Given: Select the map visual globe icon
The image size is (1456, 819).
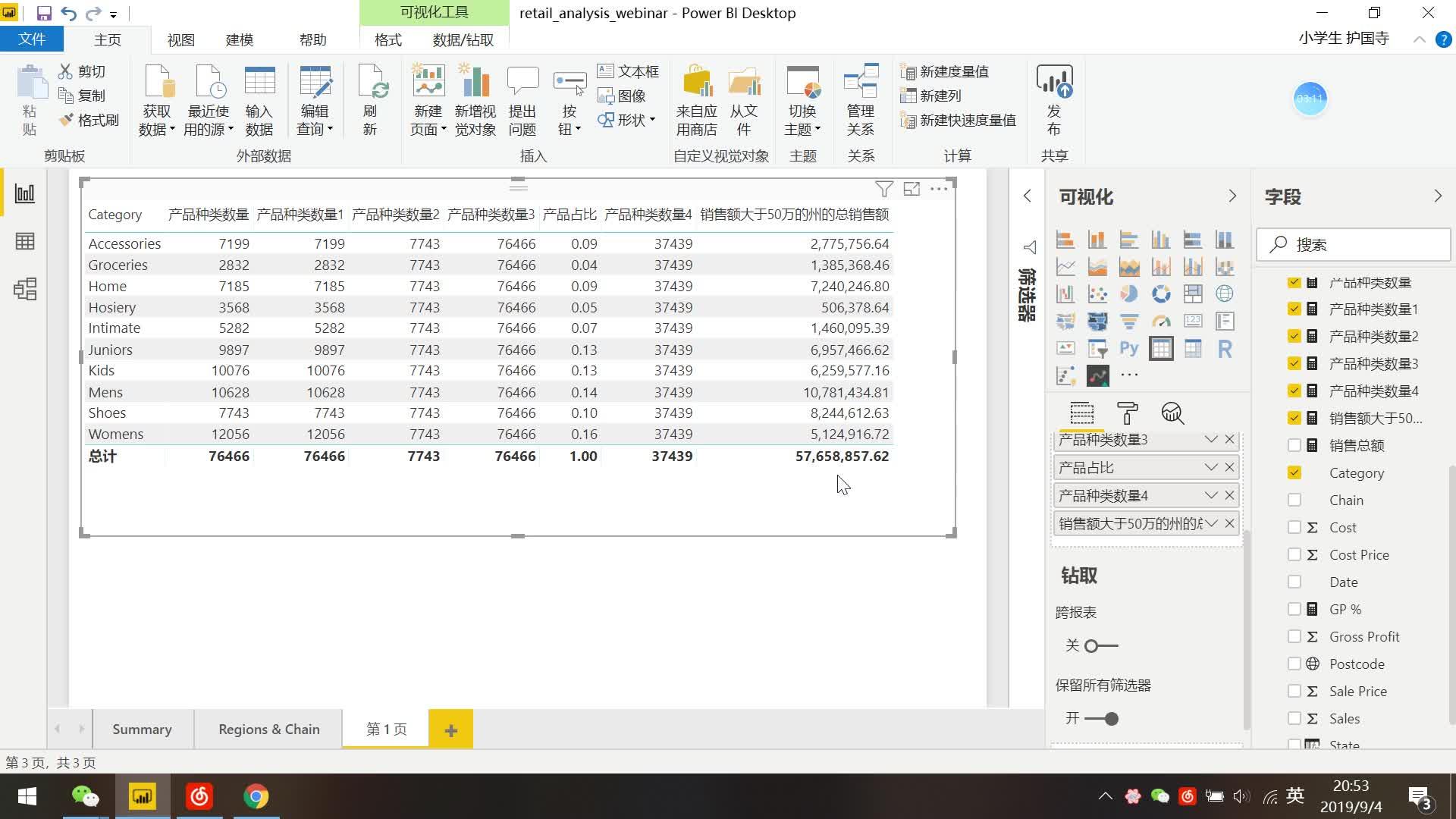Looking at the screenshot, I should pos(1225,293).
